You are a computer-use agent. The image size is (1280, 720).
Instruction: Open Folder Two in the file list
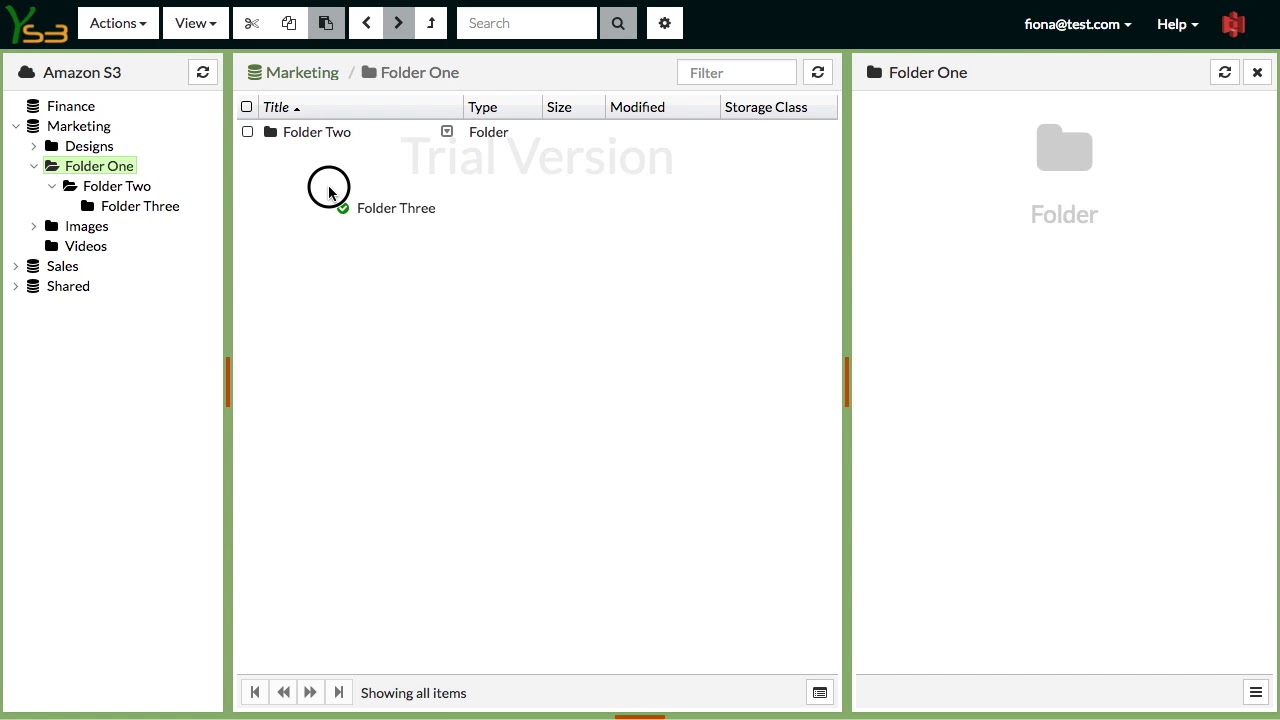tap(317, 132)
